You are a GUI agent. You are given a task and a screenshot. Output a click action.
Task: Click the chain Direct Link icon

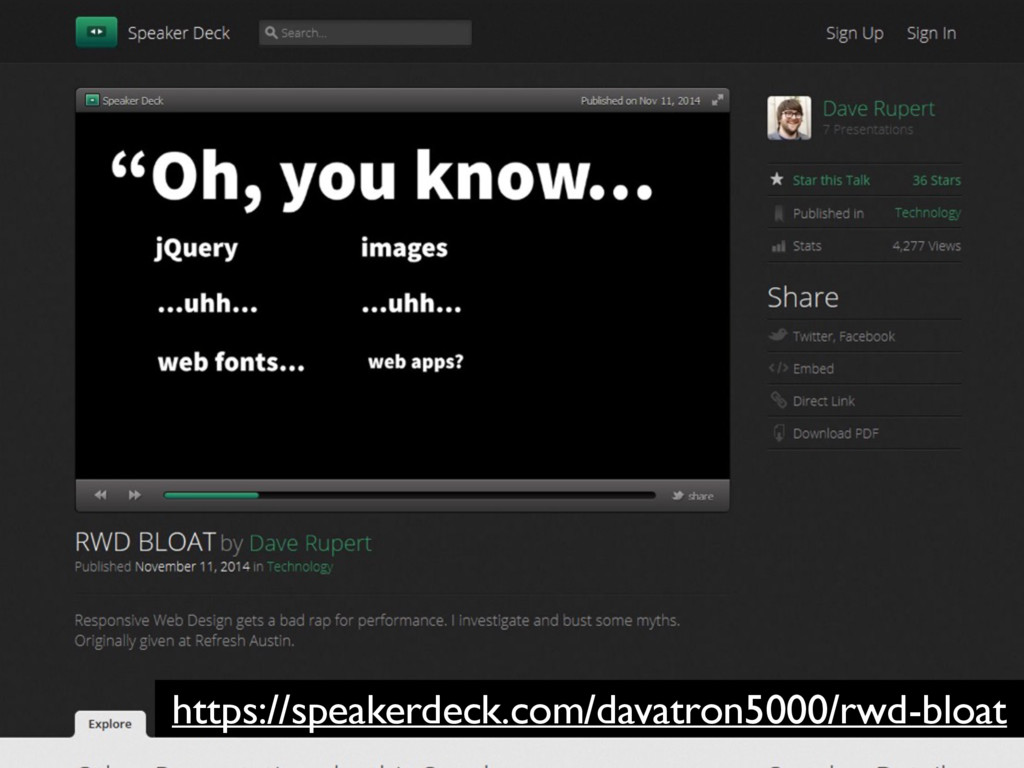pyautogui.click(x=778, y=400)
